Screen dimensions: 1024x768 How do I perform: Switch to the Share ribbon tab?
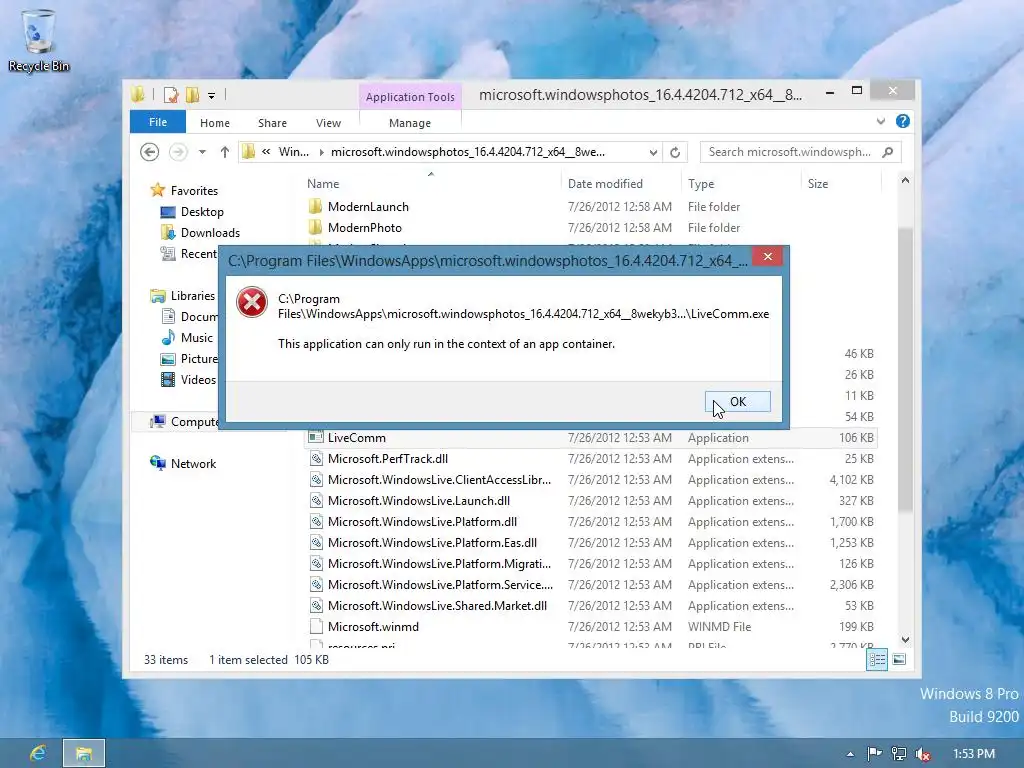272,123
